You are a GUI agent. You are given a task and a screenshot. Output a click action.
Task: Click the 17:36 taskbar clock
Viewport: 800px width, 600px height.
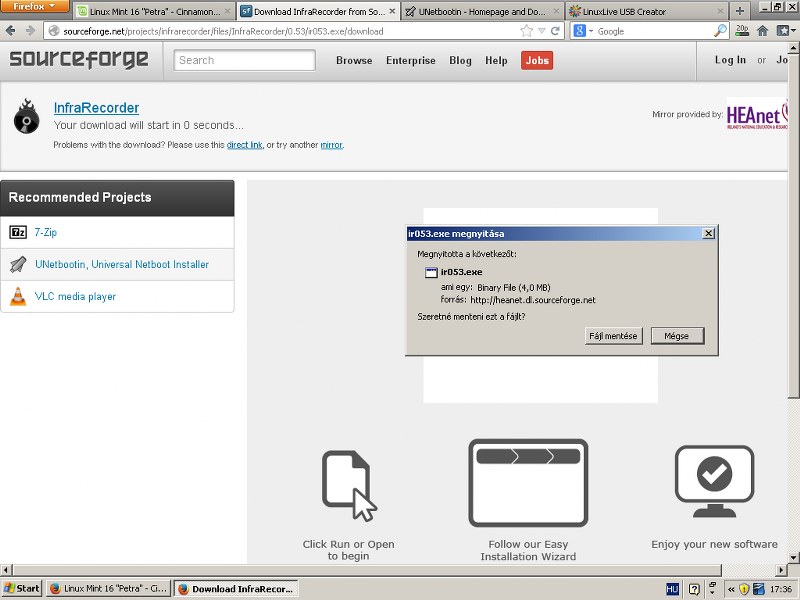(781, 589)
